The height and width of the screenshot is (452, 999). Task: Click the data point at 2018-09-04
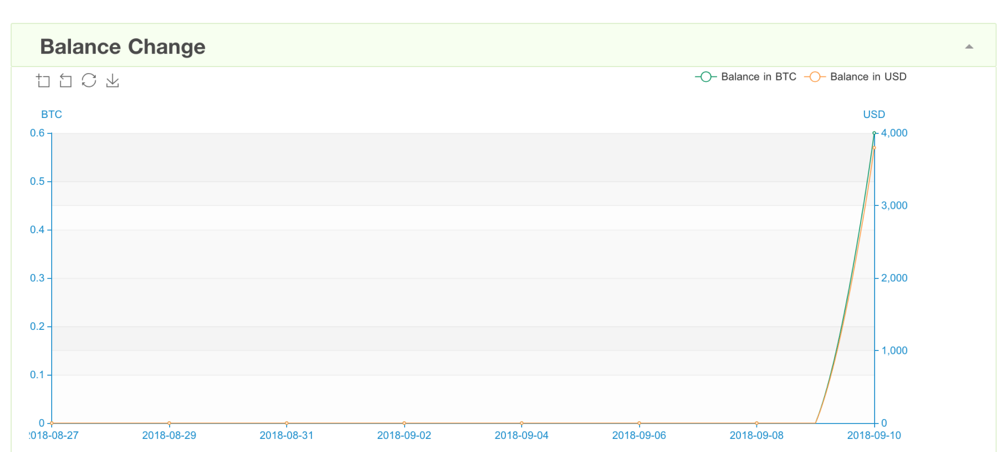pyautogui.click(x=522, y=423)
